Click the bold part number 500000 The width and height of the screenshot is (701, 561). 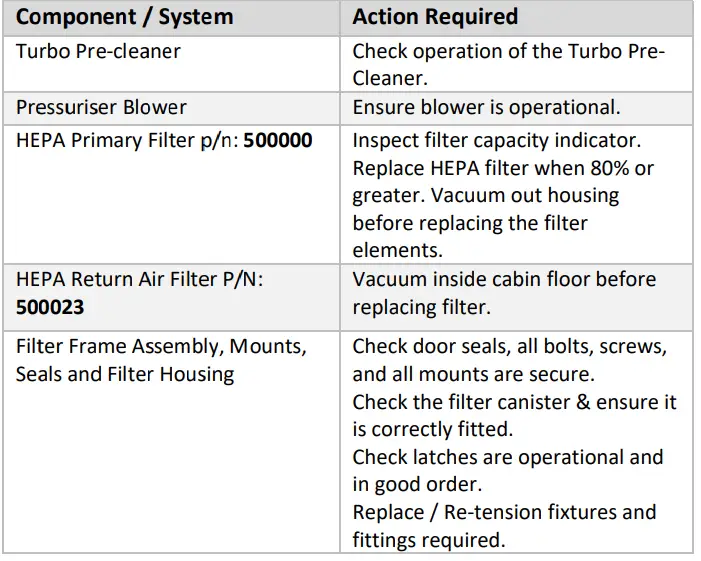[x=278, y=140]
